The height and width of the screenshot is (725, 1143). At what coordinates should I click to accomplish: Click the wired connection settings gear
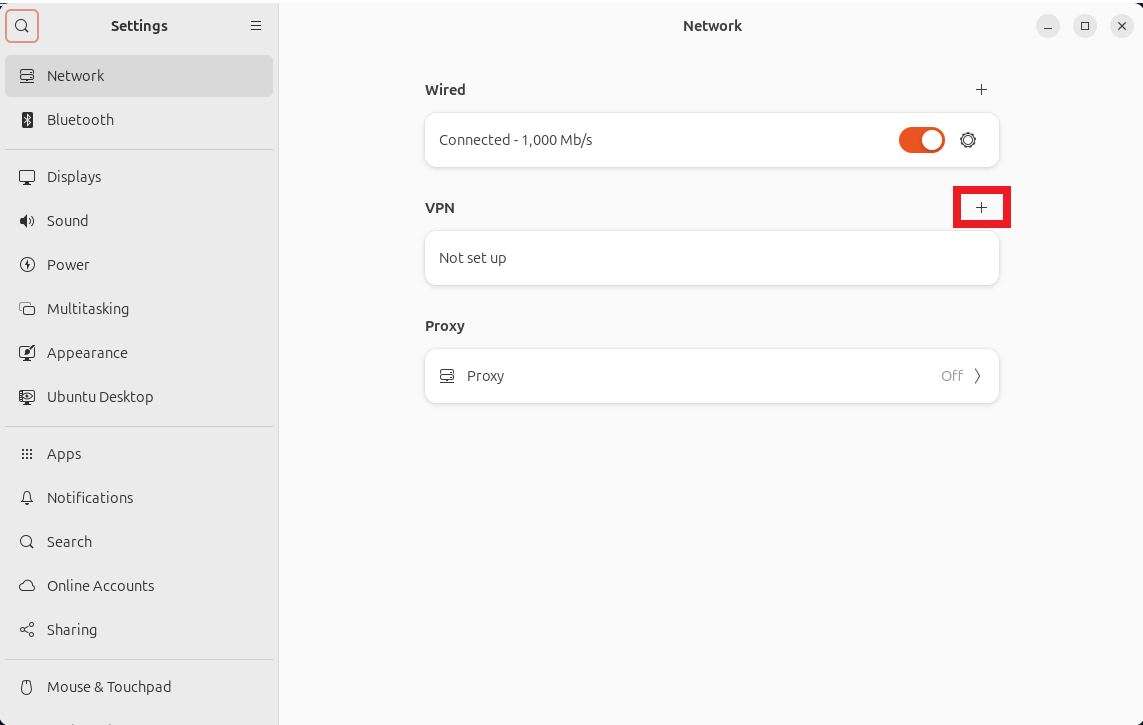click(x=967, y=140)
